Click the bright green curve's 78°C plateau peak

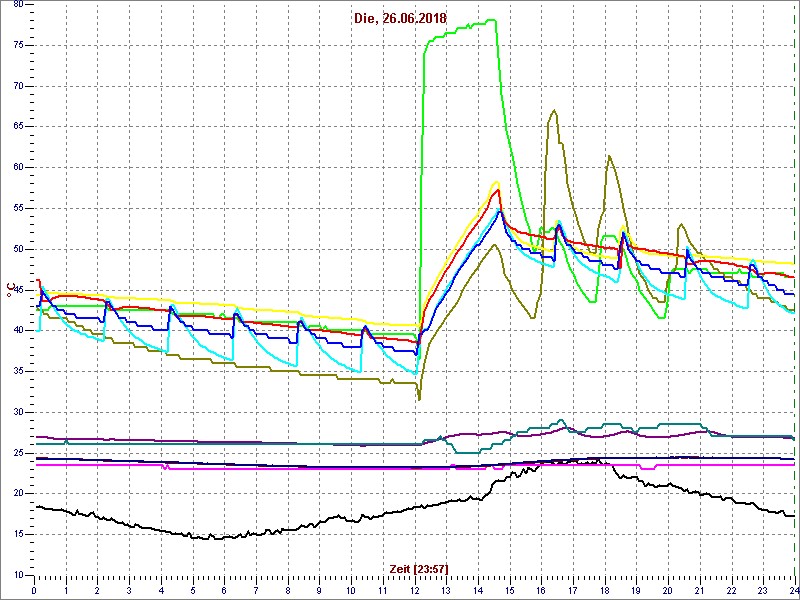[x=492, y=20]
